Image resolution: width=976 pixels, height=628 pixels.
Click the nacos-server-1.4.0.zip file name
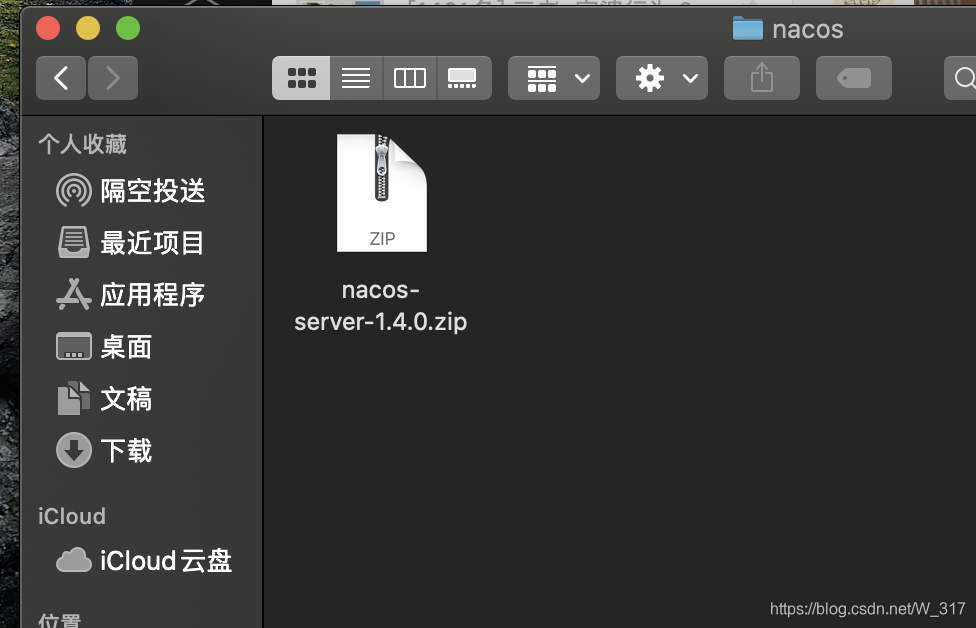tap(381, 306)
